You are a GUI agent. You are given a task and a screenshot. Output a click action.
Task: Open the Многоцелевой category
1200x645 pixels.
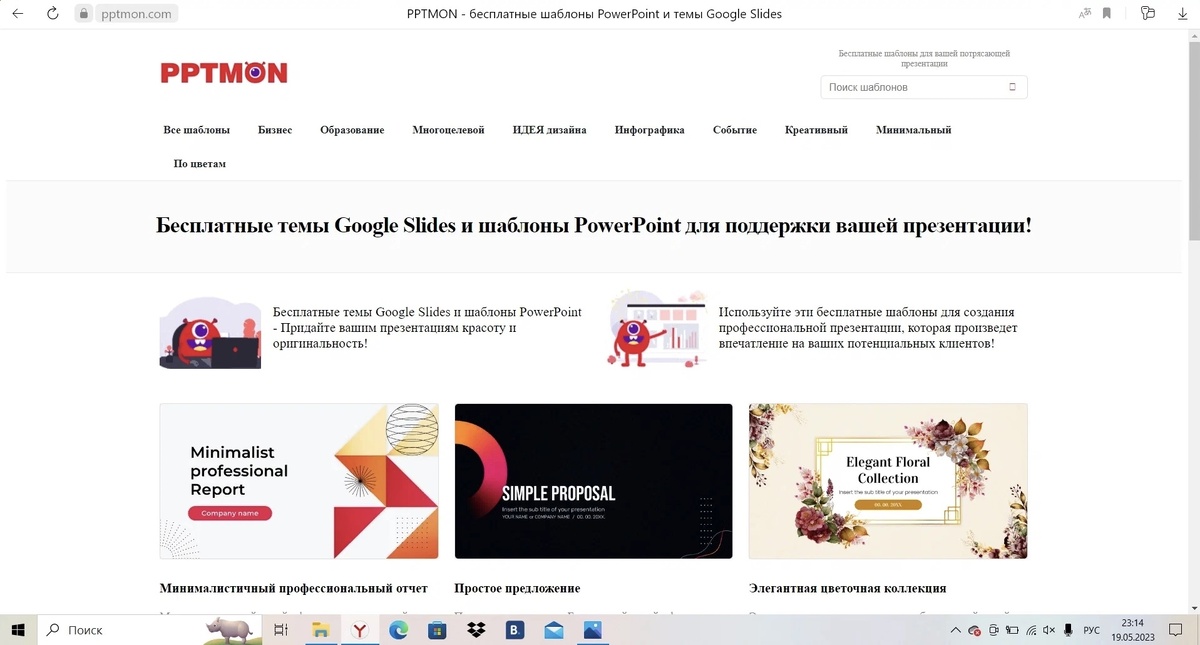click(x=448, y=130)
